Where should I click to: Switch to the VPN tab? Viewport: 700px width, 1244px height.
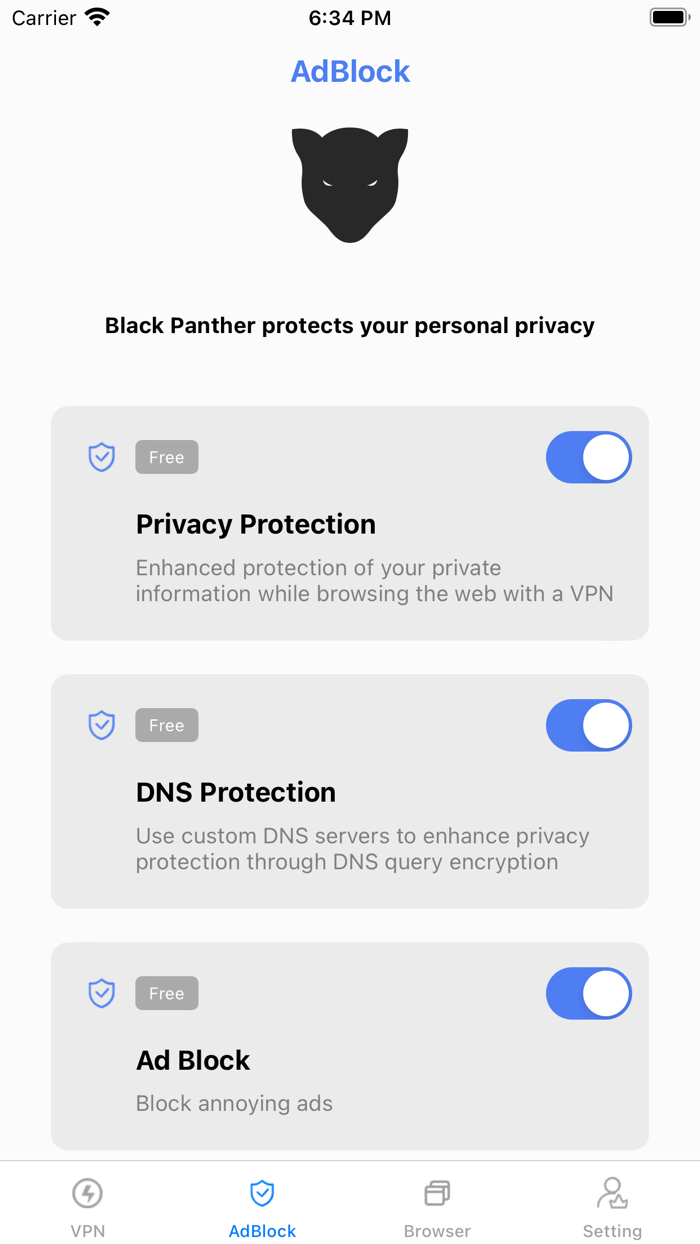87,1205
